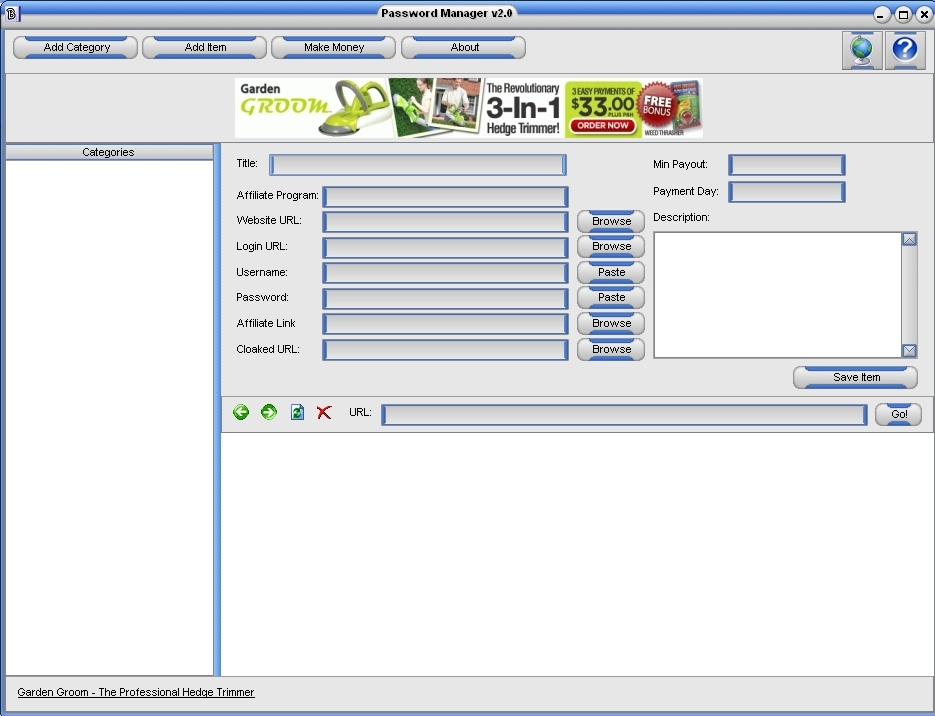Click inside the Description text area
The width and height of the screenshot is (935, 716).
(x=778, y=295)
